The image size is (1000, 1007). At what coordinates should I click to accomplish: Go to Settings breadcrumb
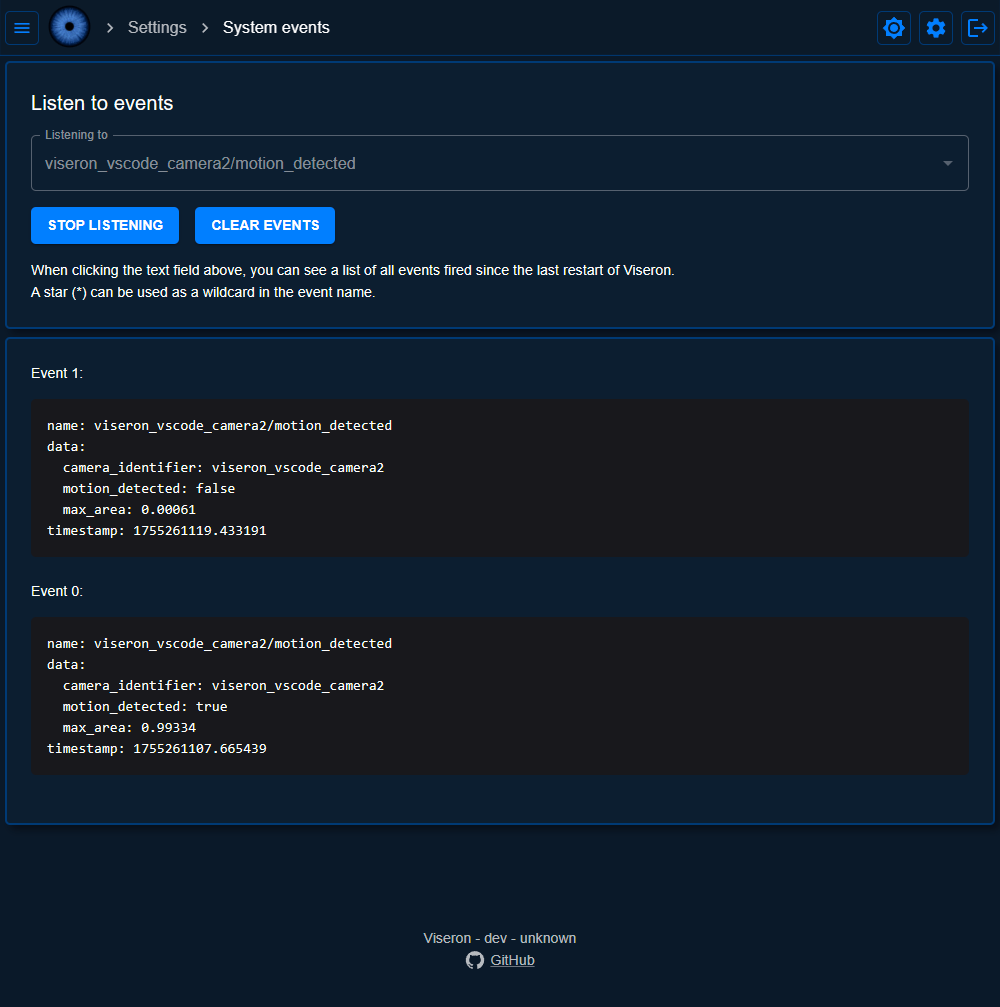[x=157, y=28]
